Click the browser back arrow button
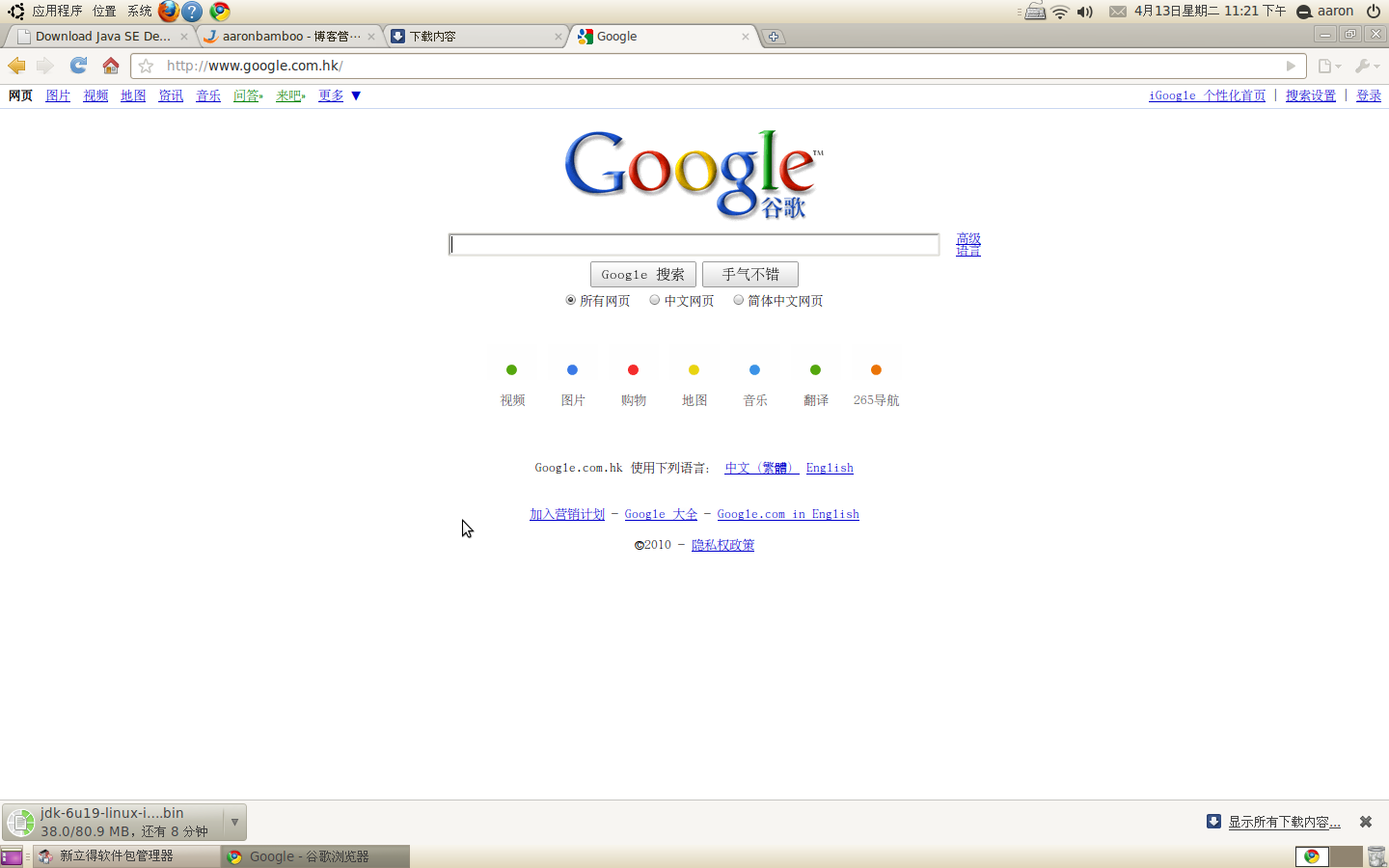Screen dimensions: 1389x868 16,66
